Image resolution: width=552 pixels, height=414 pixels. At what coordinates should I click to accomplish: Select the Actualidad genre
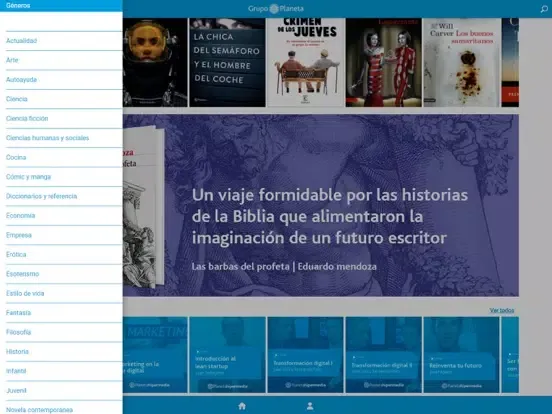[61, 41]
